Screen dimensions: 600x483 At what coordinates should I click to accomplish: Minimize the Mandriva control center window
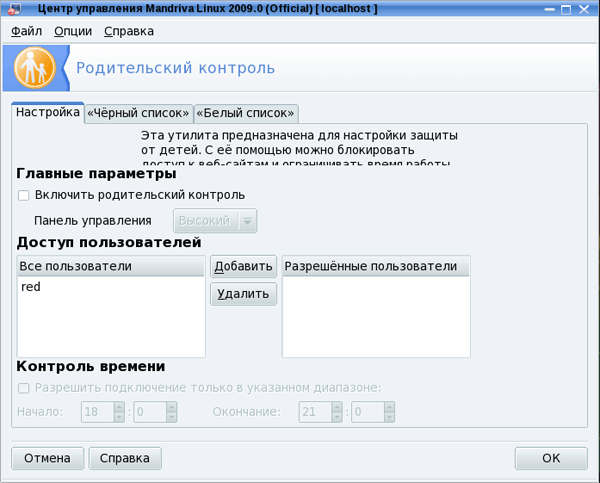coord(549,9)
